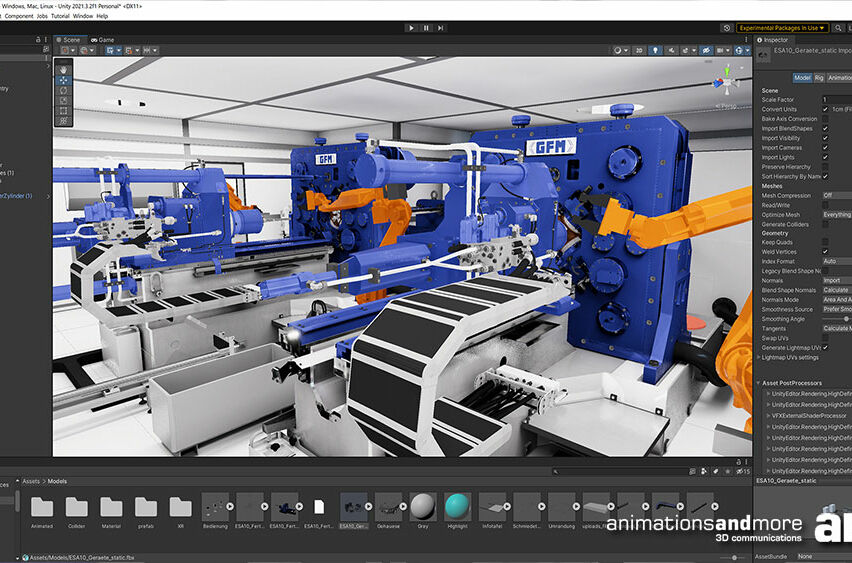The width and height of the screenshot is (852, 563).
Task: Open the scene camera settings icon
Action: (720, 50)
